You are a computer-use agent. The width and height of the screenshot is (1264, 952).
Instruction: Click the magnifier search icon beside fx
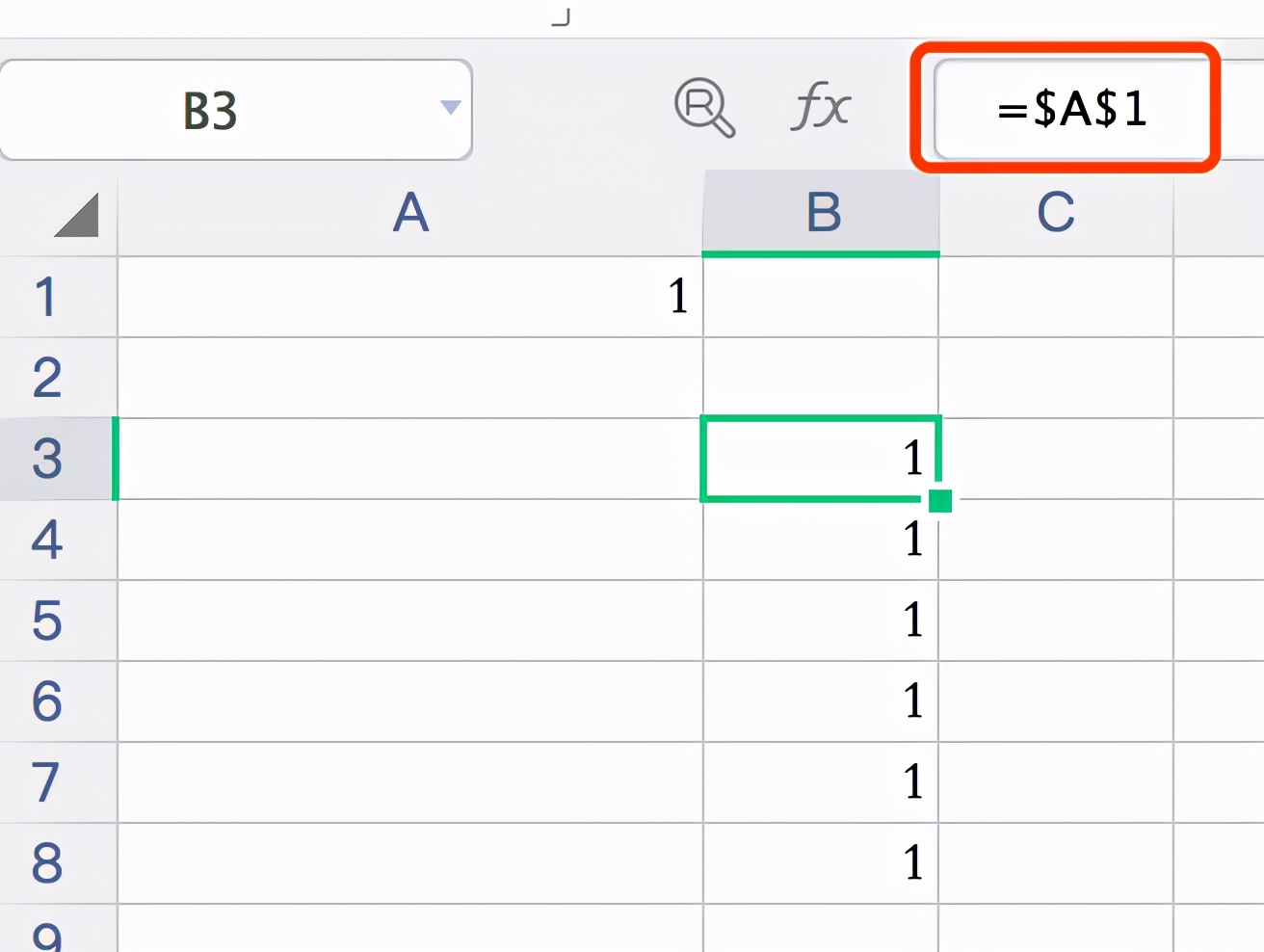point(704,107)
